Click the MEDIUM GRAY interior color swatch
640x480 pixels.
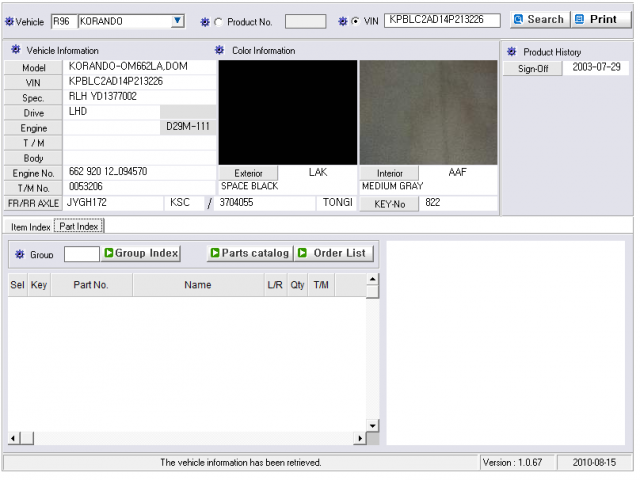(x=428, y=113)
